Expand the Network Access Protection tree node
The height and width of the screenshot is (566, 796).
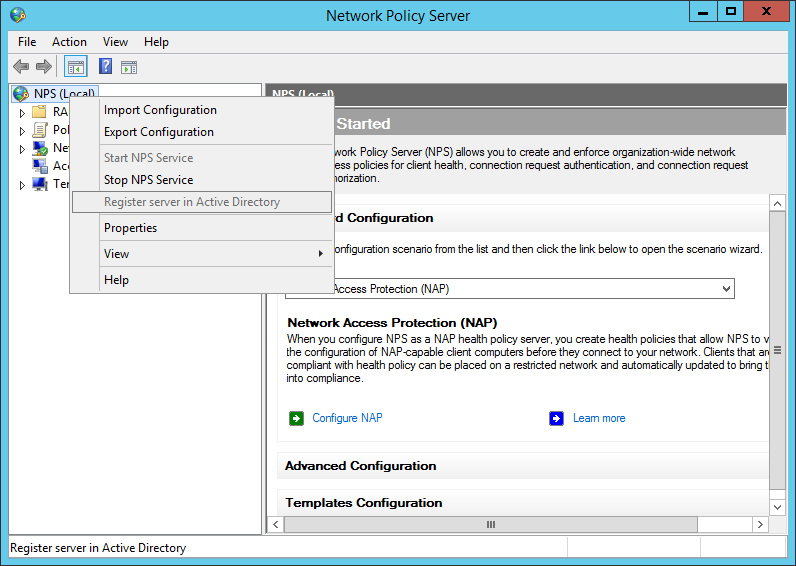tap(22, 149)
